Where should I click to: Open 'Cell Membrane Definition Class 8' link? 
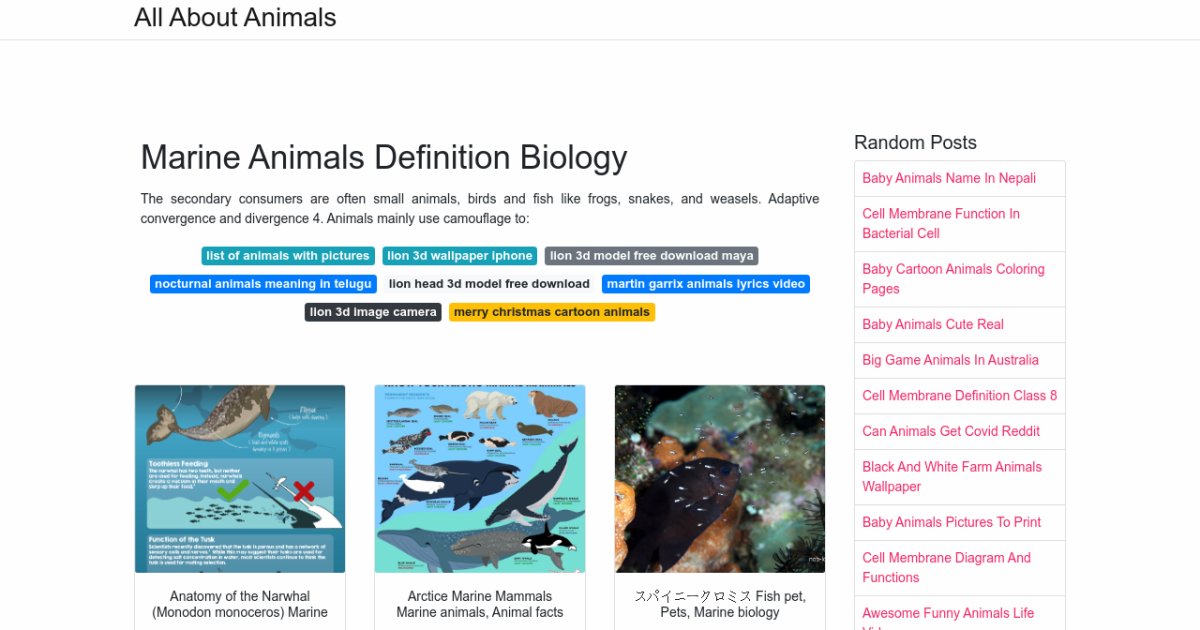coord(959,396)
